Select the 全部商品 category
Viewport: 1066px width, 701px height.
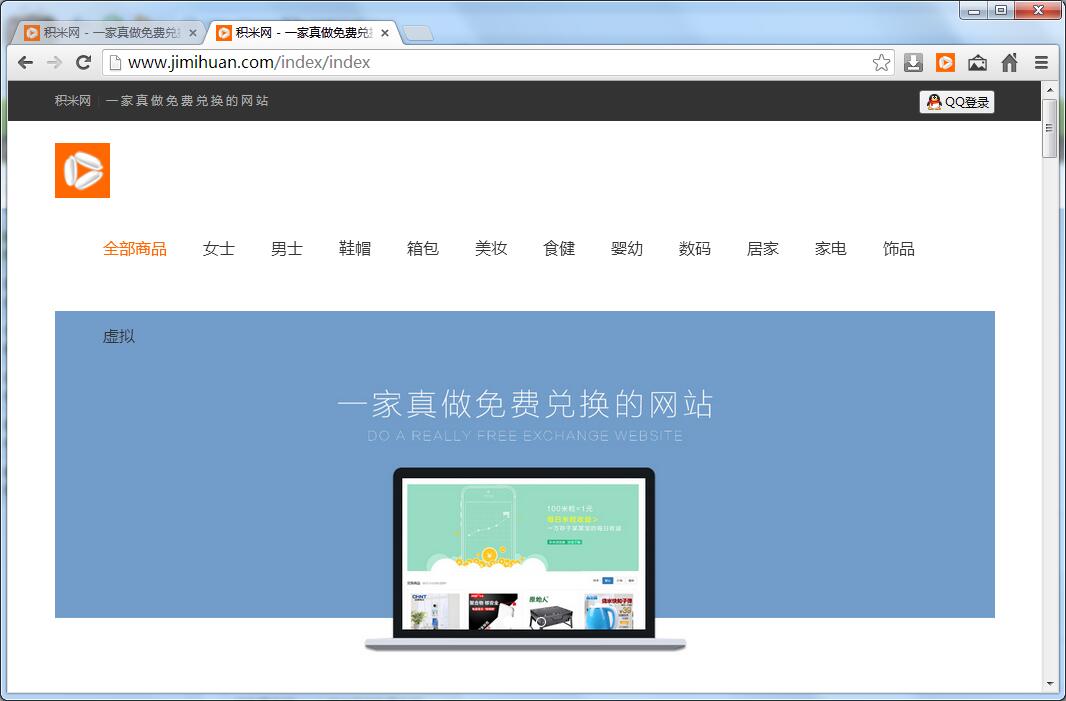135,249
